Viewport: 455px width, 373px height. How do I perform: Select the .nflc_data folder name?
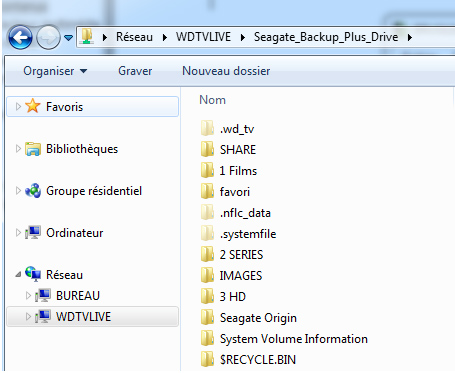coord(245,213)
